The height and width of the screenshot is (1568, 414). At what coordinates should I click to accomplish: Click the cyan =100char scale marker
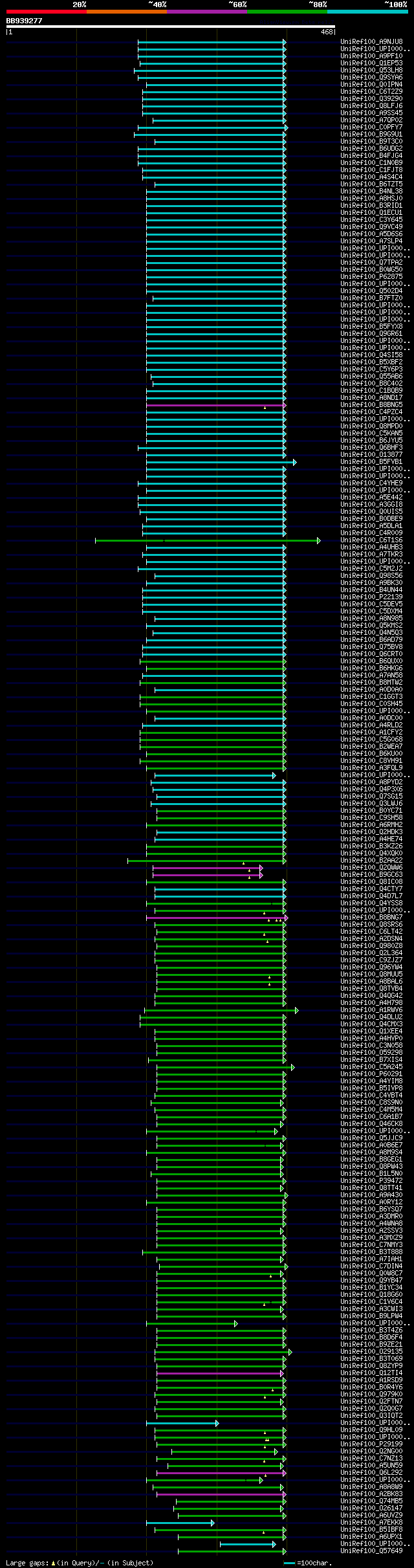(289, 1563)
